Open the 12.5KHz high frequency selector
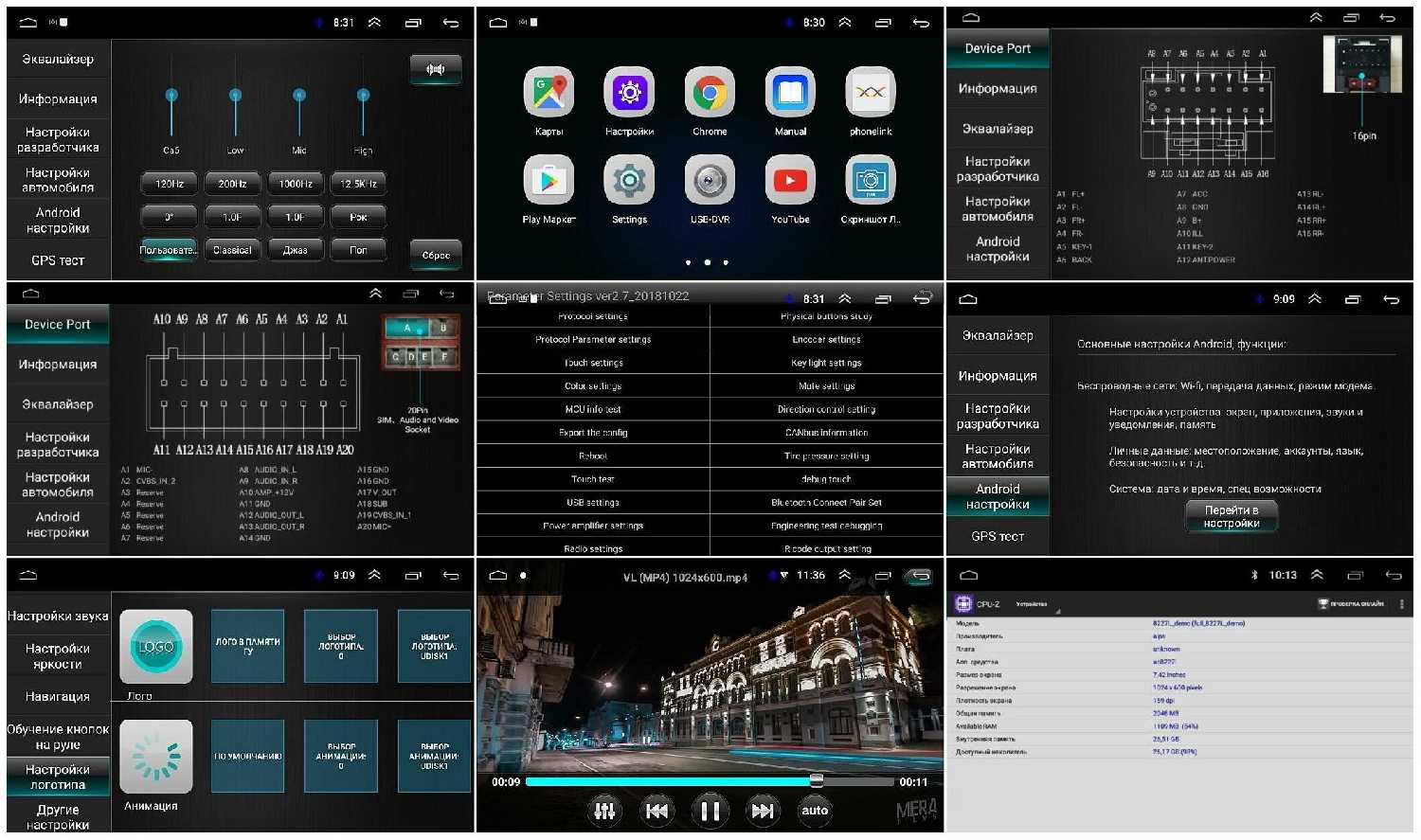Screen dimensions: 1421x840 (x=358, y=184)
